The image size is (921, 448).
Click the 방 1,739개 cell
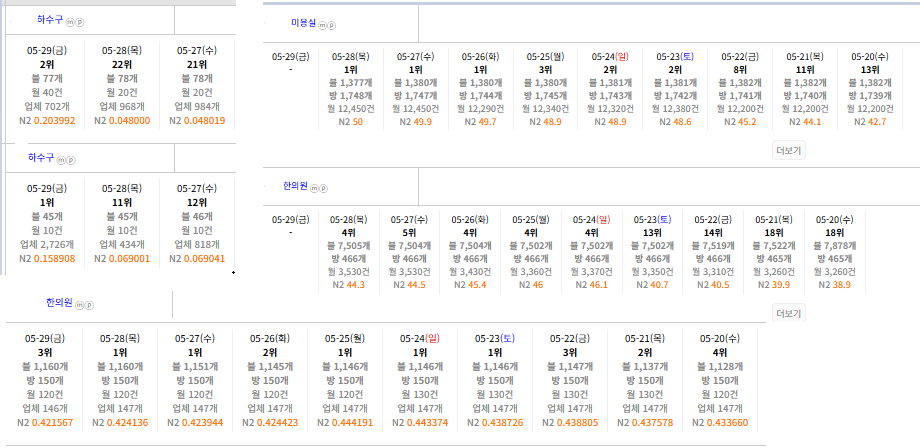click(871, 96)
